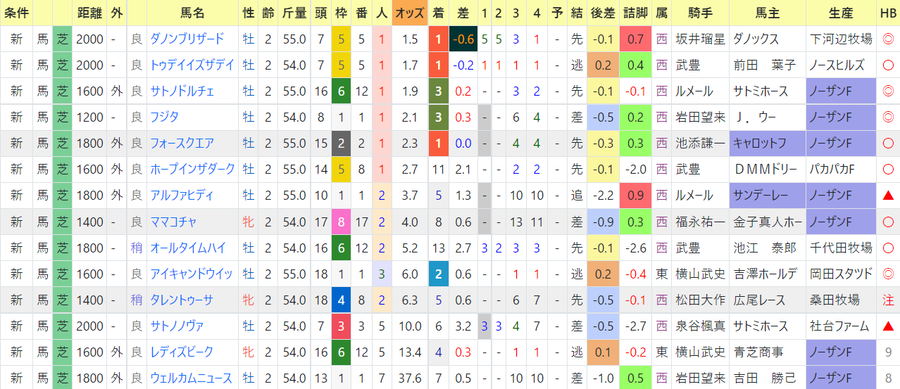Click the 詰脚 column header
Image resolution: width=900 pixels, height=389 pixels.
click(635, 13)
